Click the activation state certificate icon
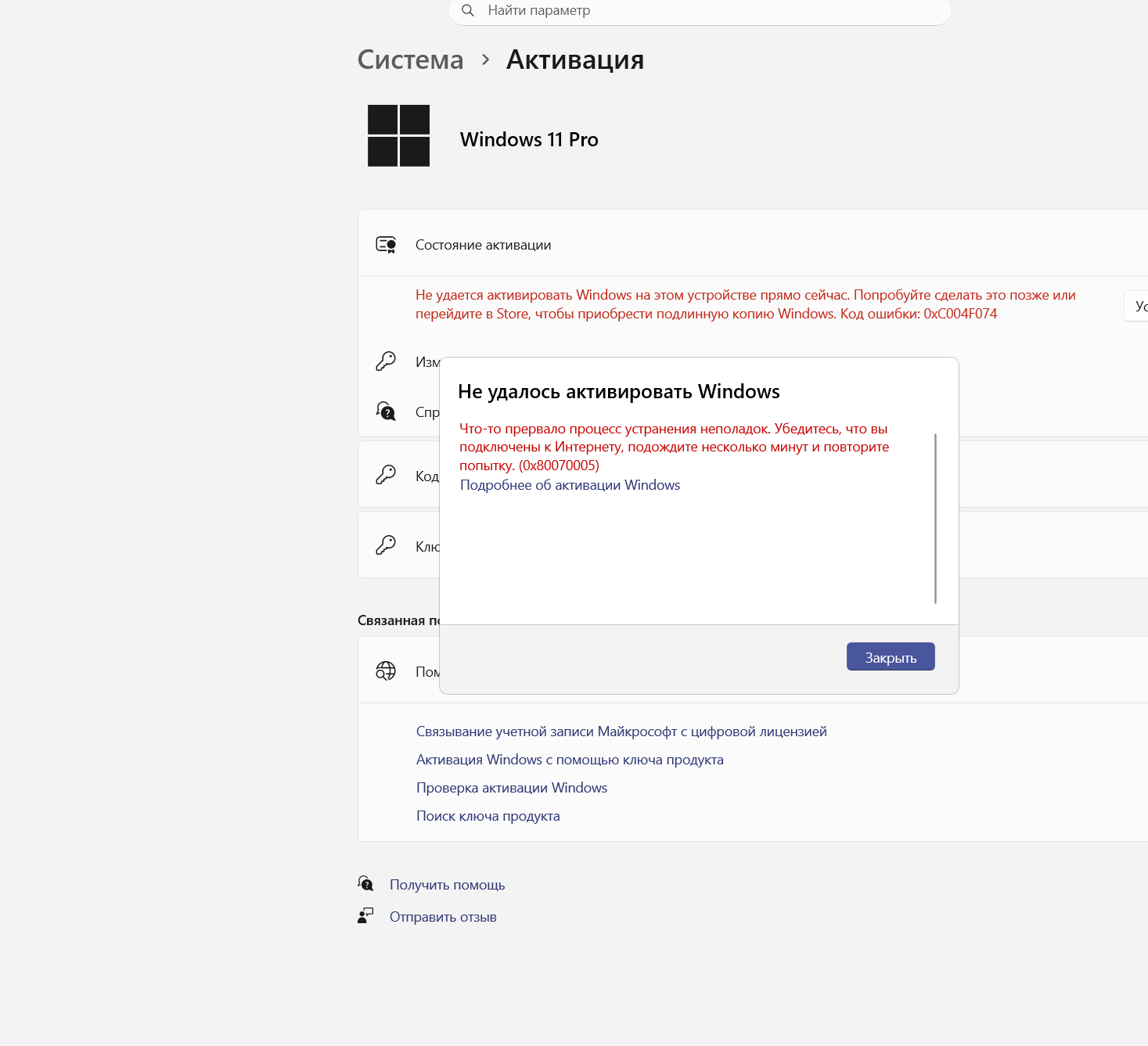The width and height of the screenshot is (1148, 1046). [x=386, y=245]
